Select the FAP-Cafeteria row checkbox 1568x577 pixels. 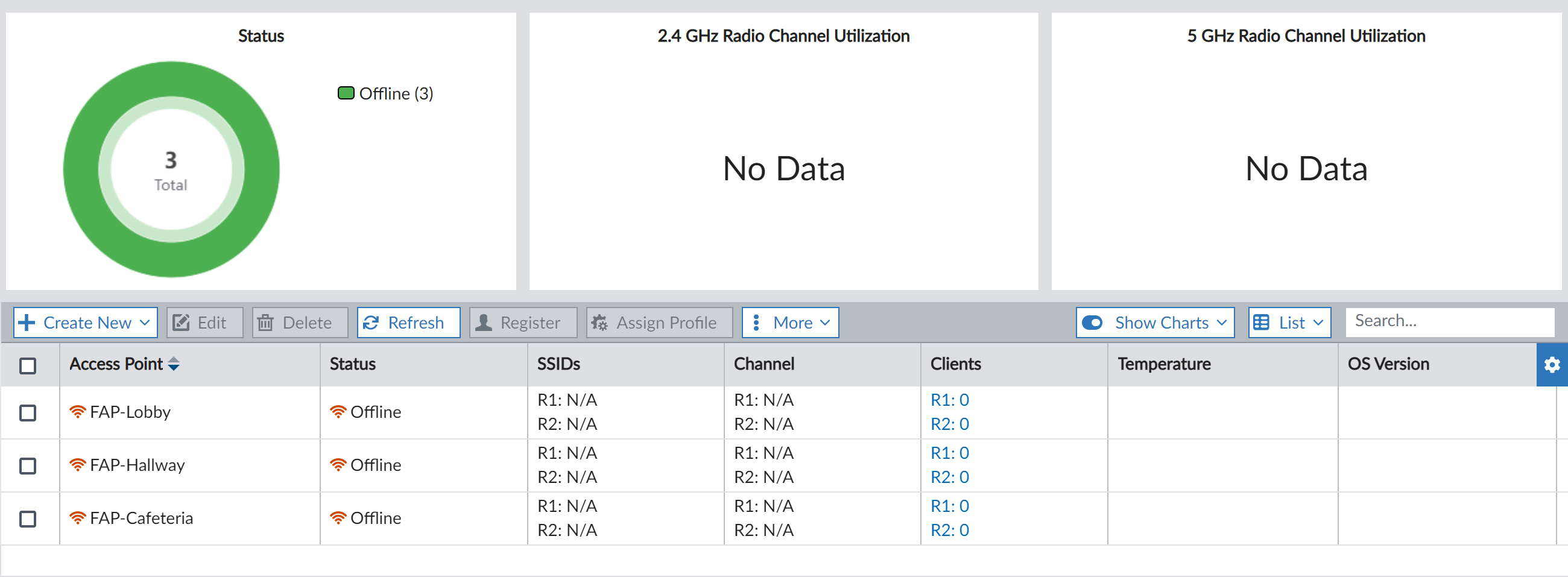pos(28,519)
